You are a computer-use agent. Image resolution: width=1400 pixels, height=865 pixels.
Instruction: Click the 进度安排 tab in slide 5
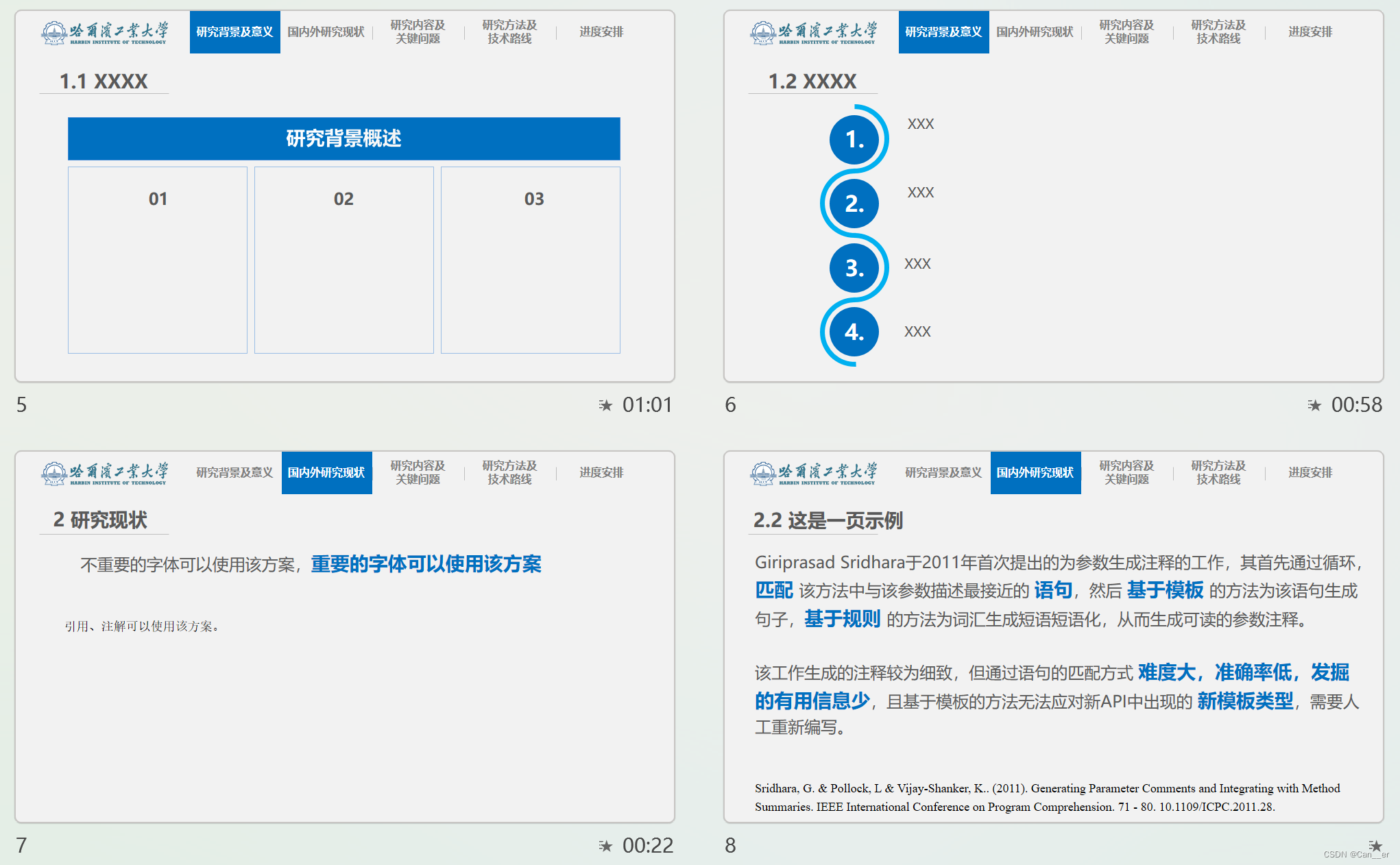pos(602,32)
